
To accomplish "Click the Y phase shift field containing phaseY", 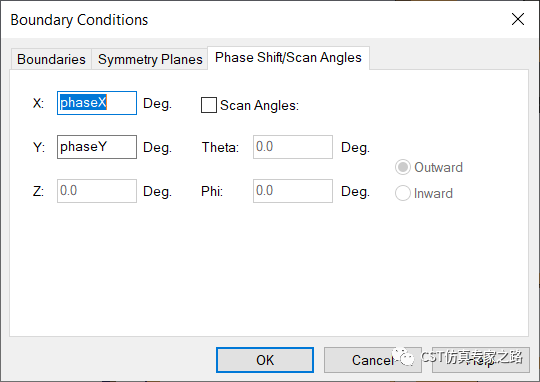I will tap(97, 147).
